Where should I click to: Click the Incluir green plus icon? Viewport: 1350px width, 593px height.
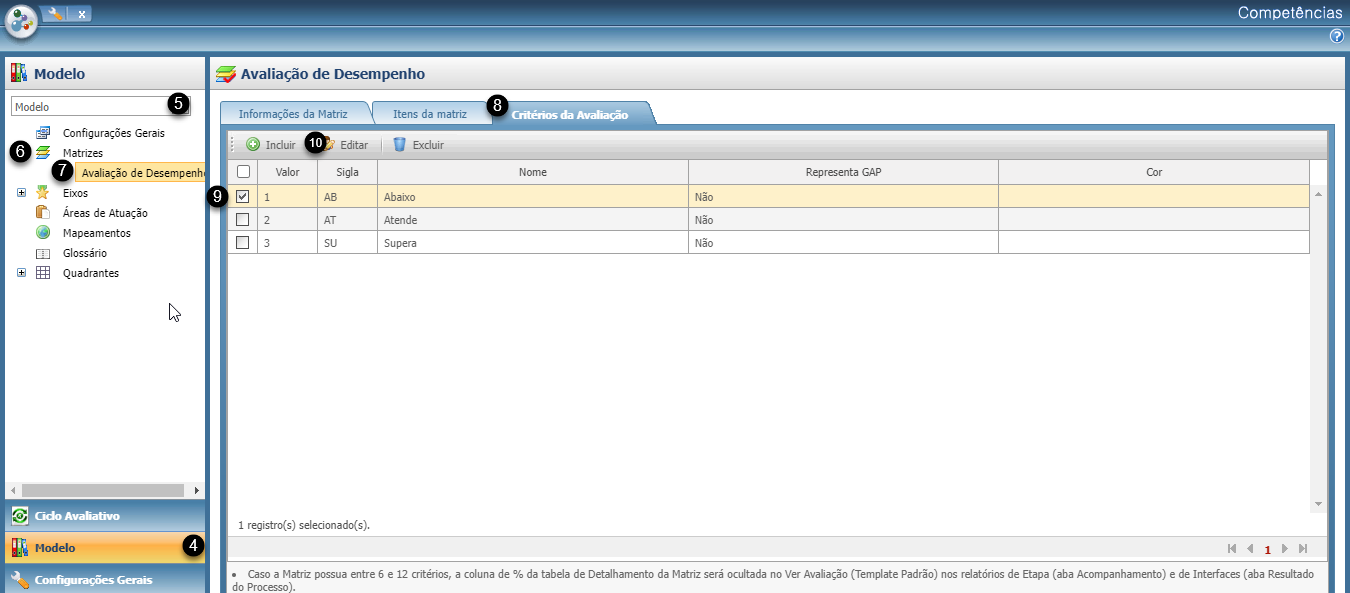tap(253, 144)
